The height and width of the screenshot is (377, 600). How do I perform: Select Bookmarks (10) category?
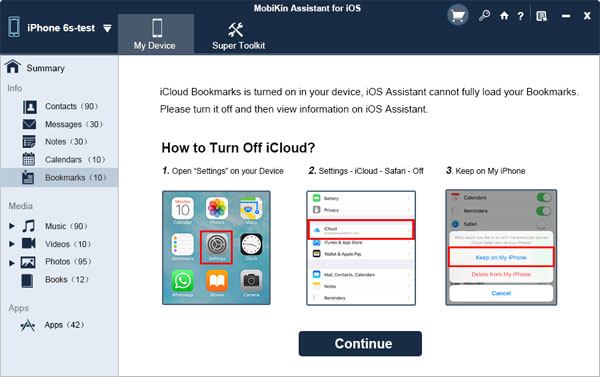pos(76,178)
